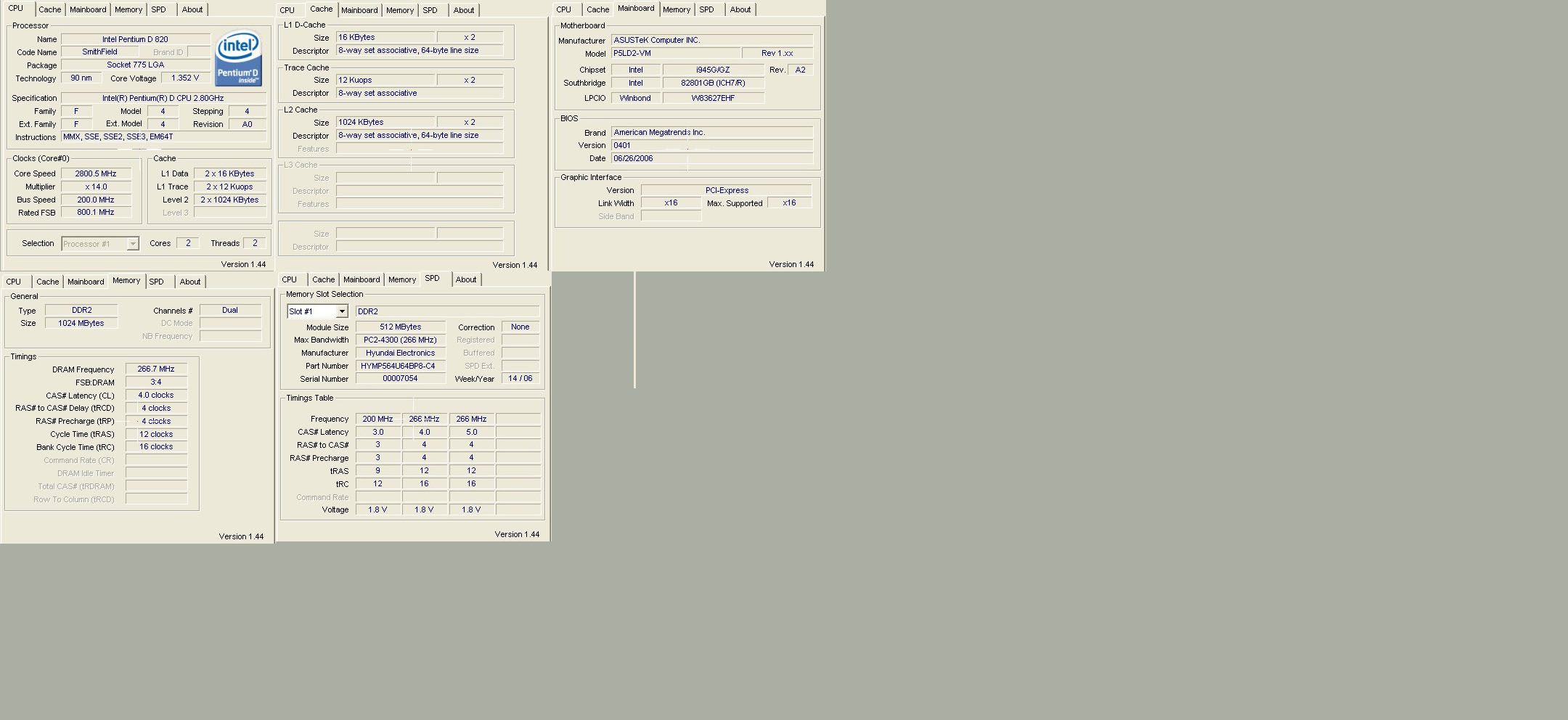Select the 200 MHz Frequency cell in Timings Table
1568x720 pixels.
click(377, 420)
